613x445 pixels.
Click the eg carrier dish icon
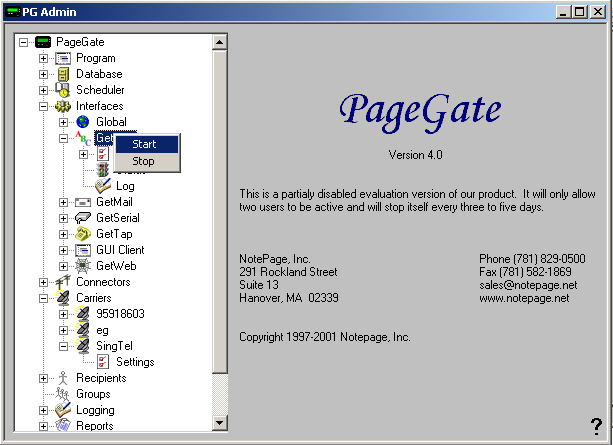pyautogui.click(x=83, y=330)
